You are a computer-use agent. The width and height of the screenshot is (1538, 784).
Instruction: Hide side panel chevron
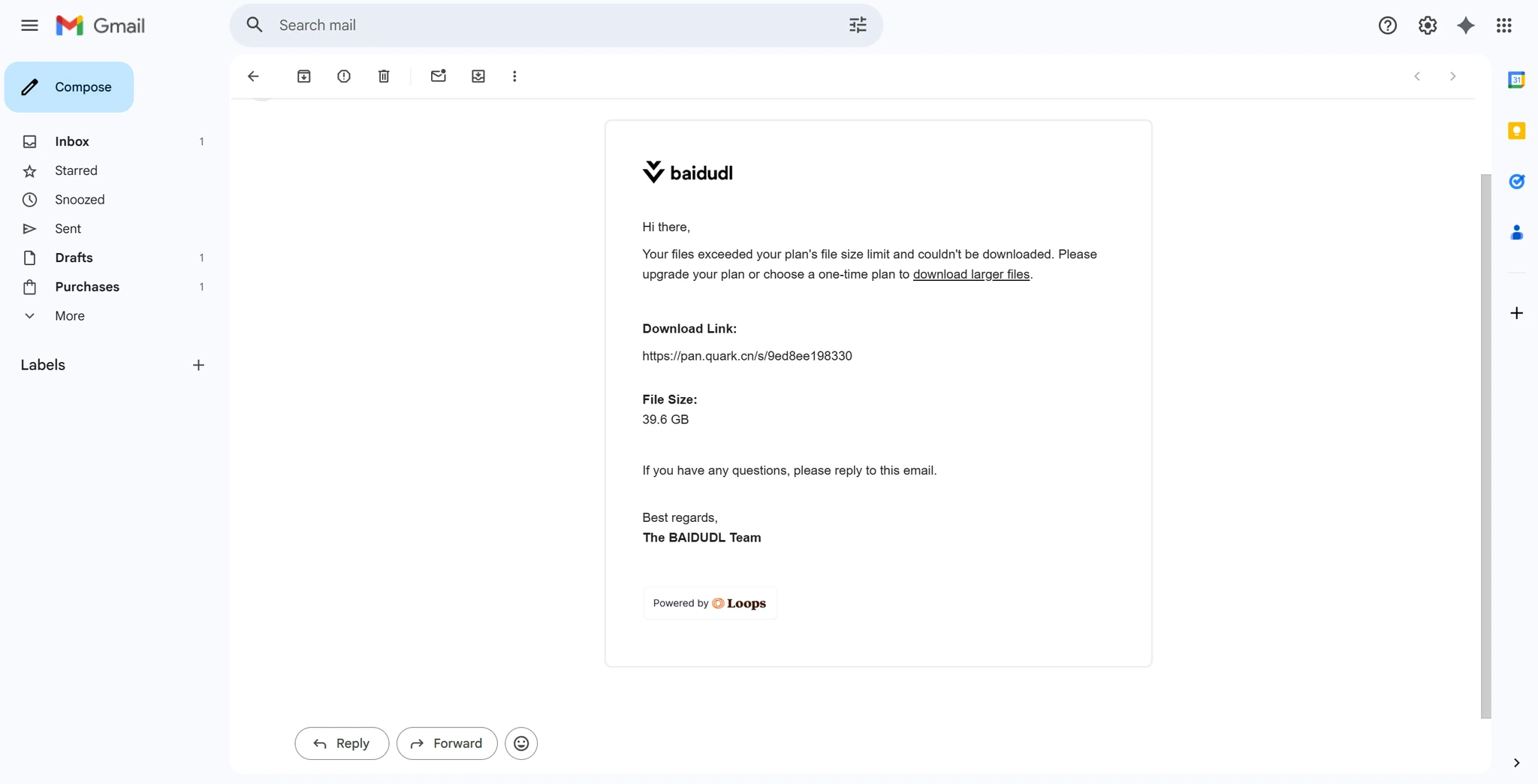click(x=1516, y=763)
